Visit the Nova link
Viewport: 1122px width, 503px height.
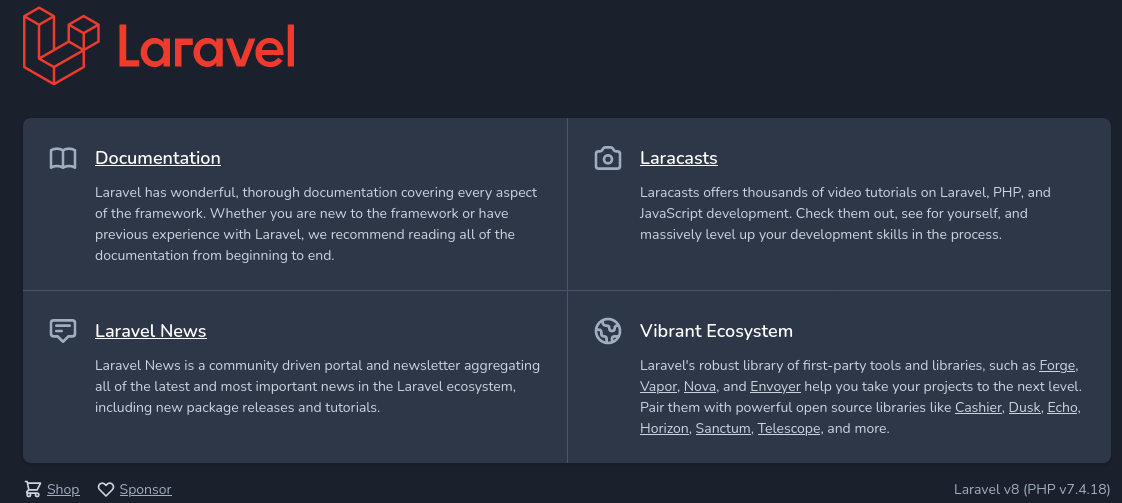coord(700,386)
